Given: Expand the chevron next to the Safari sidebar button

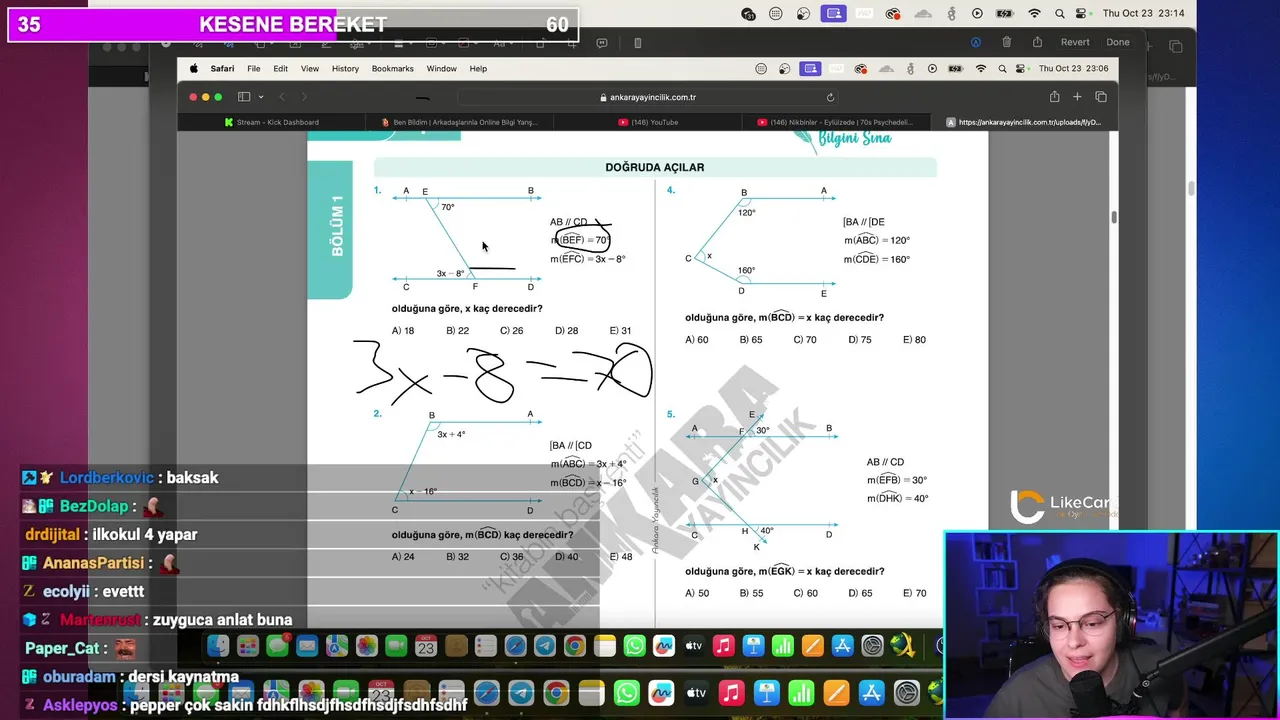Looking at the screenshot, I should point(261,97).
